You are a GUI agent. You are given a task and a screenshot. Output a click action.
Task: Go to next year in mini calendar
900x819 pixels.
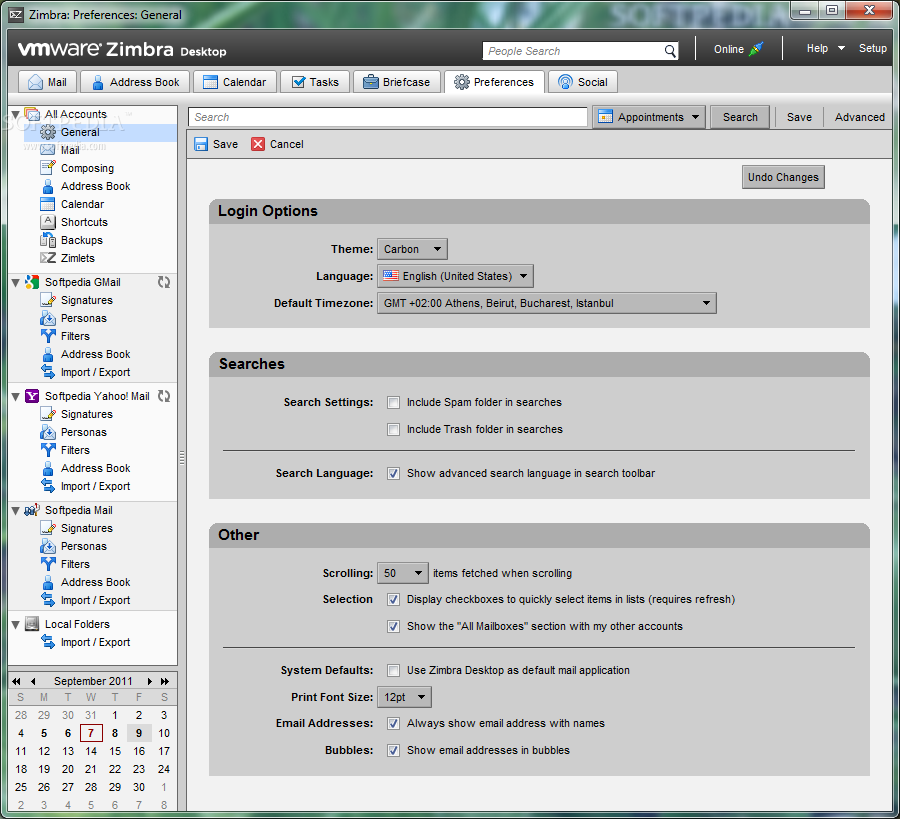165,681
